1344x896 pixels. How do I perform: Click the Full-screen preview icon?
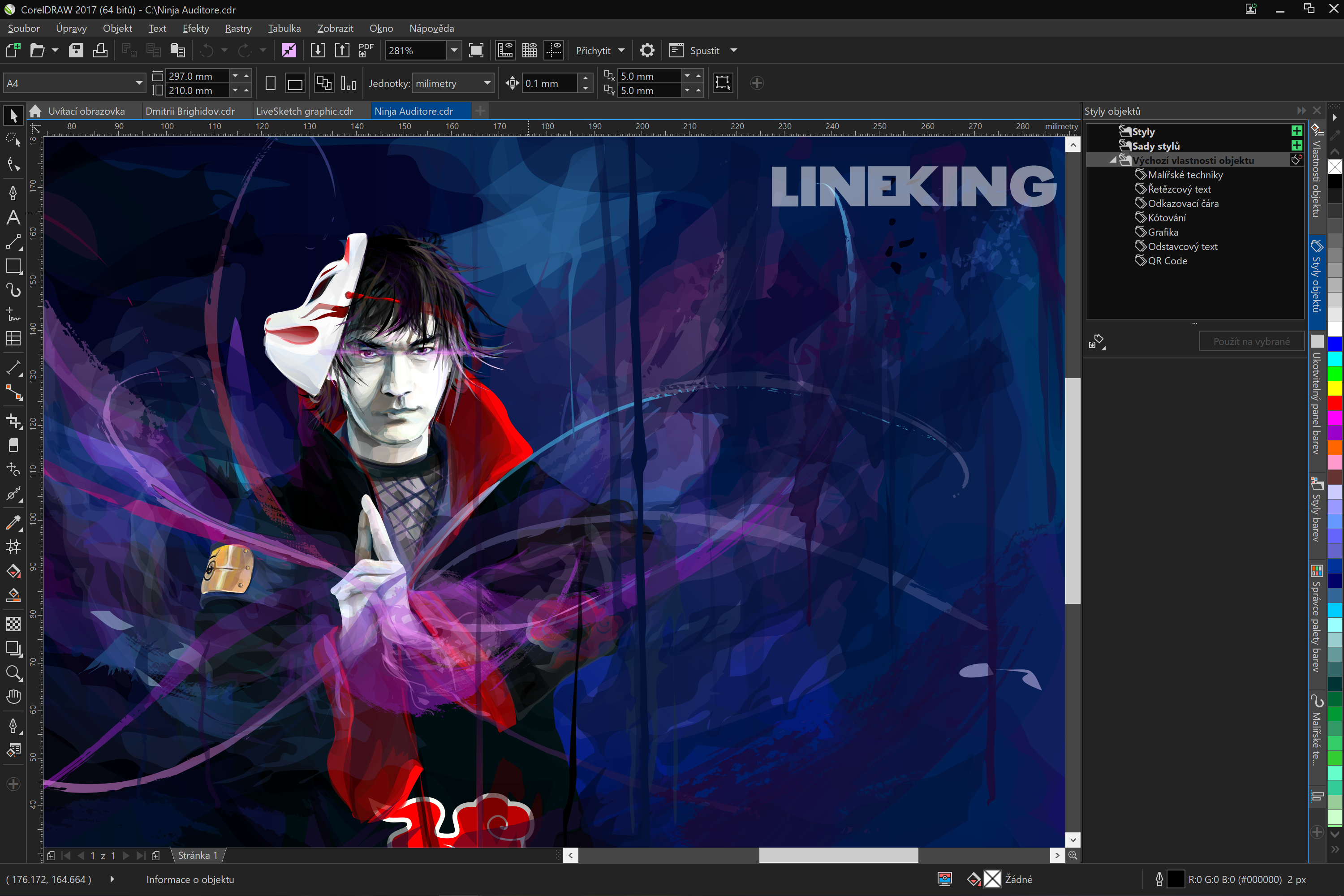click(475, 50)
